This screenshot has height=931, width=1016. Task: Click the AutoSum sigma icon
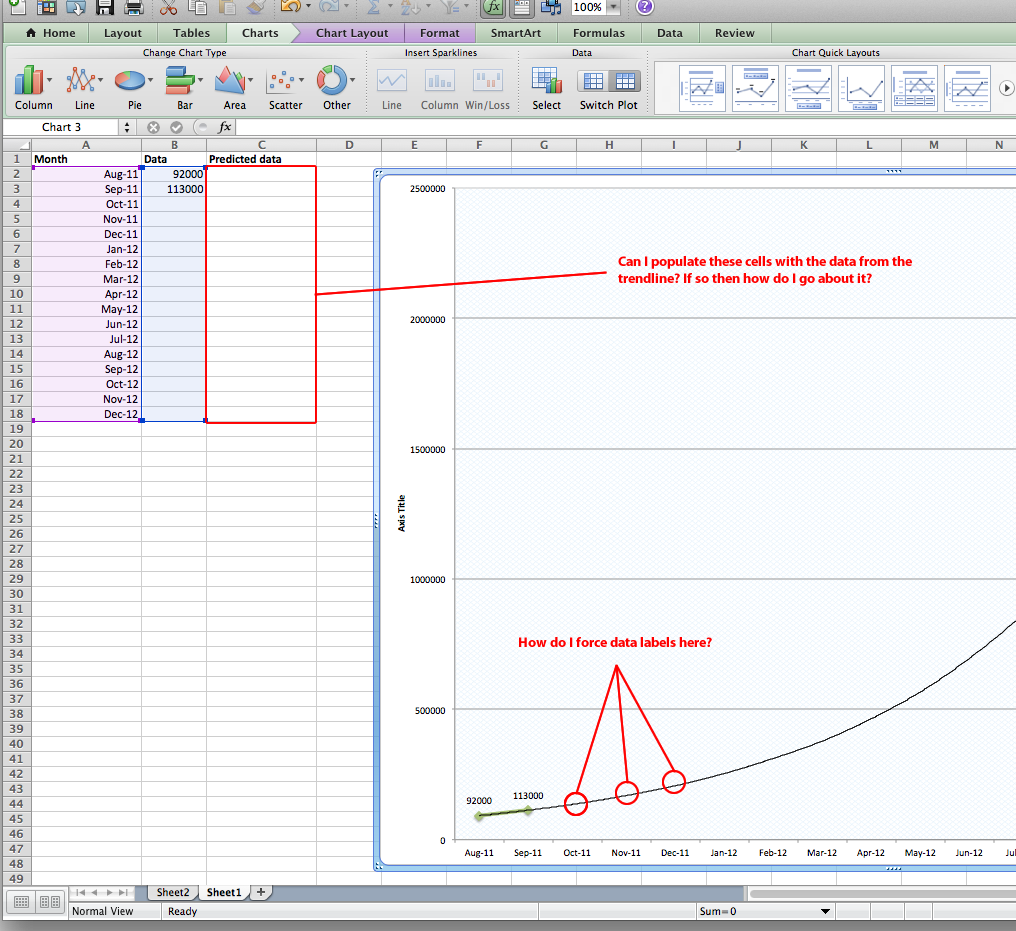(373, 7)
